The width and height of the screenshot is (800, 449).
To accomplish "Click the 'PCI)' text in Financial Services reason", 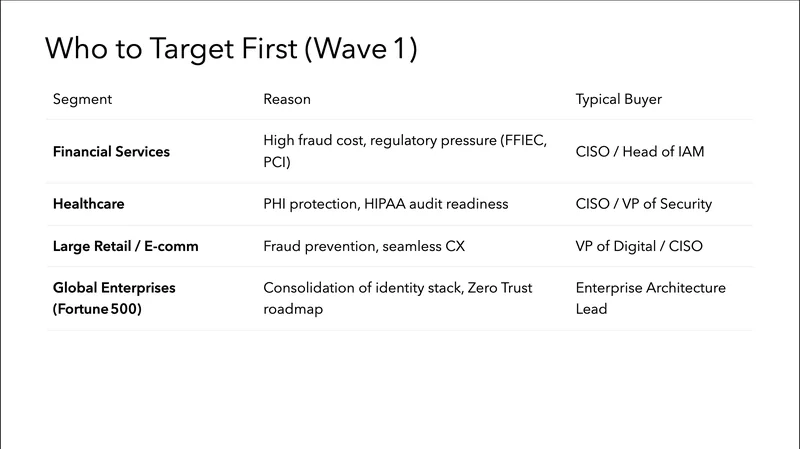I will [277, 161].
